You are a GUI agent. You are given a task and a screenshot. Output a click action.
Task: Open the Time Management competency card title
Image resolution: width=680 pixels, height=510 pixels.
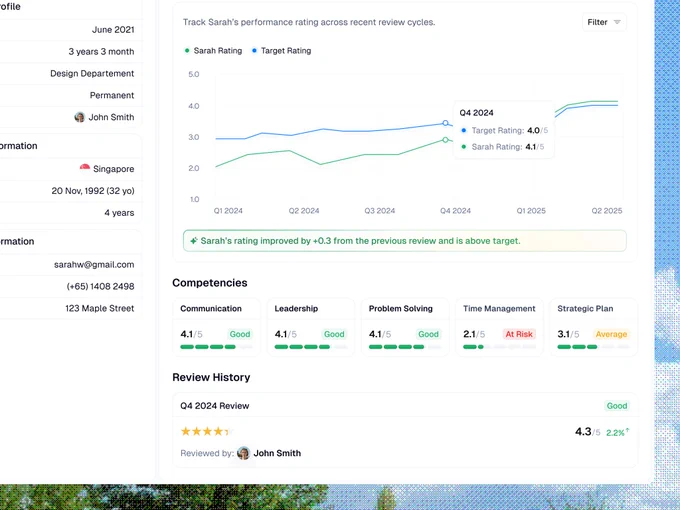coord(499,309)
